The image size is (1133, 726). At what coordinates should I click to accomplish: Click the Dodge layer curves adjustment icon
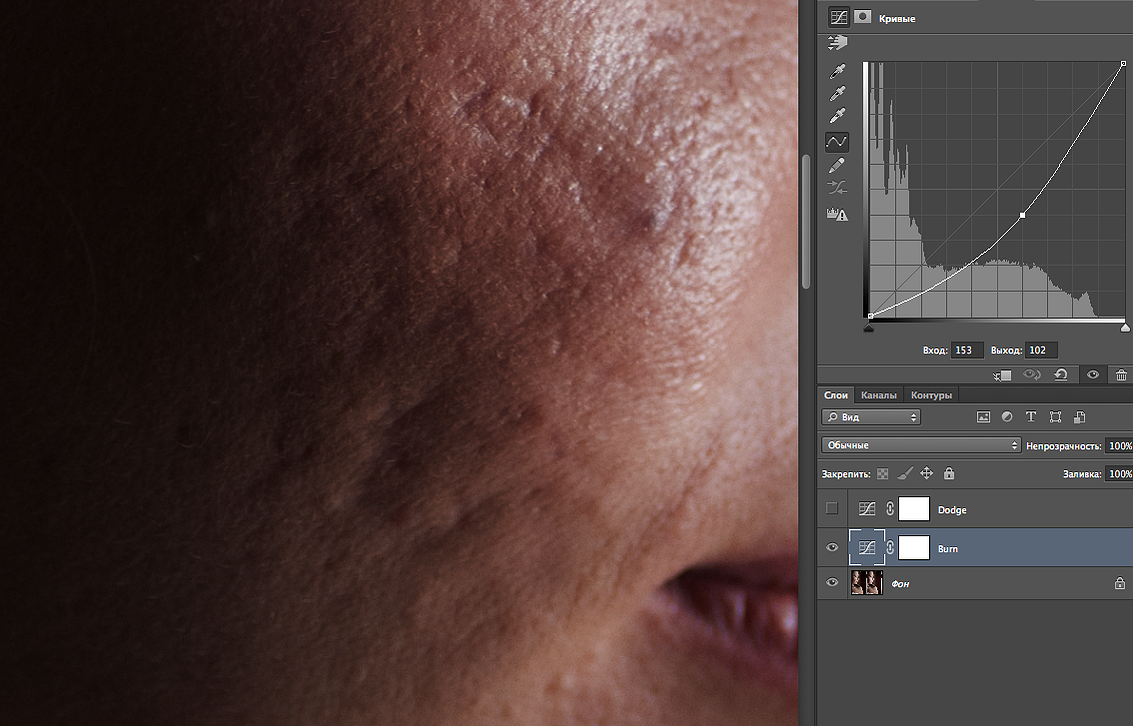[x=866, y=509]
